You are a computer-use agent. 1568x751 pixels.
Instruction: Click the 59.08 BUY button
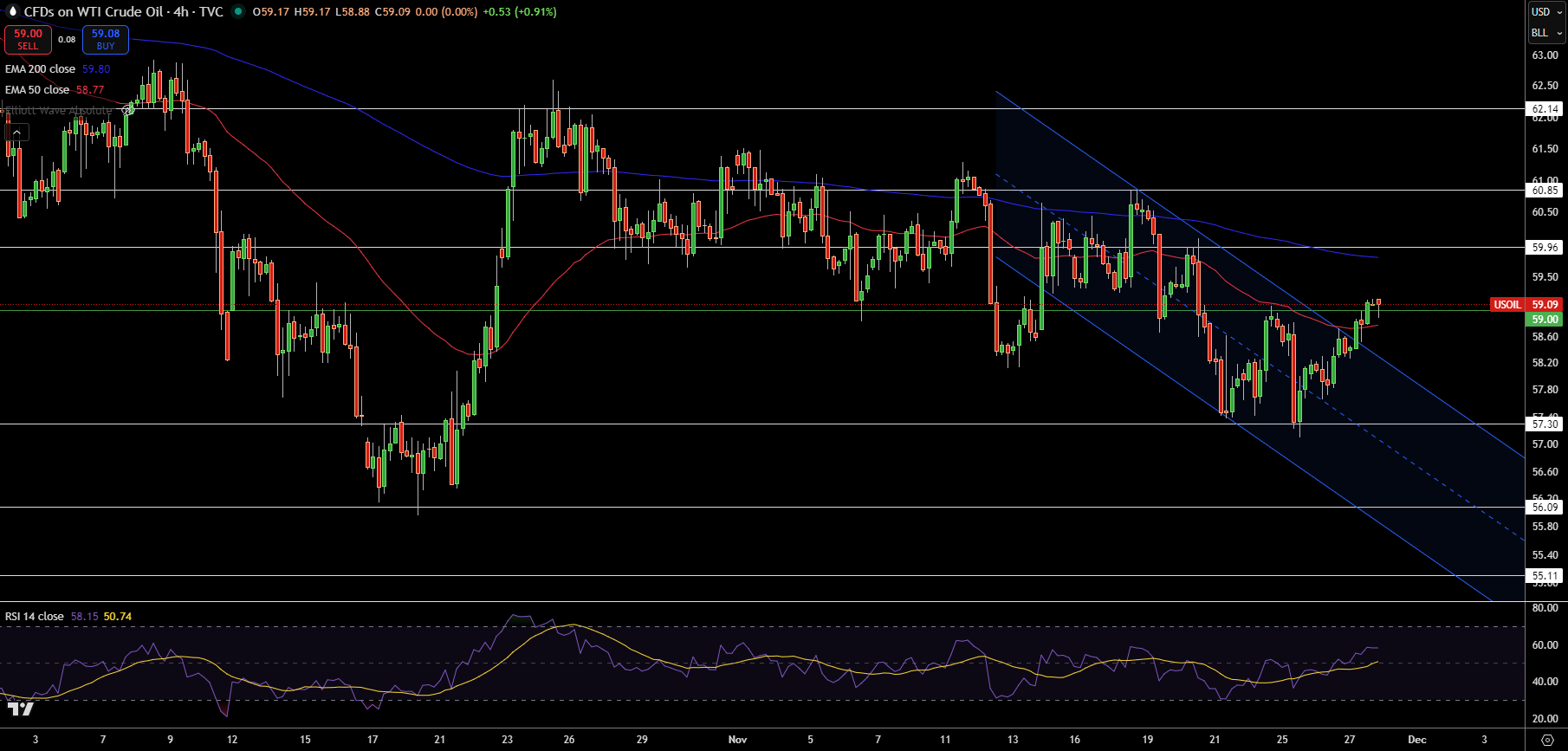click(106, 40)
